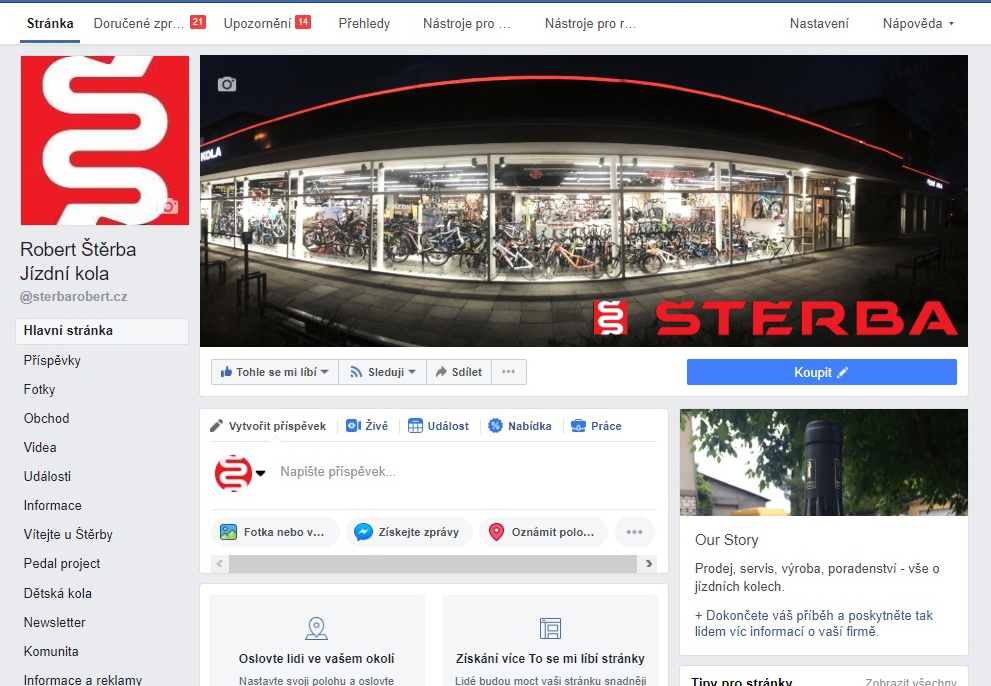Open Pedal project in the sidebar
Screen dimensions: 991x686
(61, 564)
